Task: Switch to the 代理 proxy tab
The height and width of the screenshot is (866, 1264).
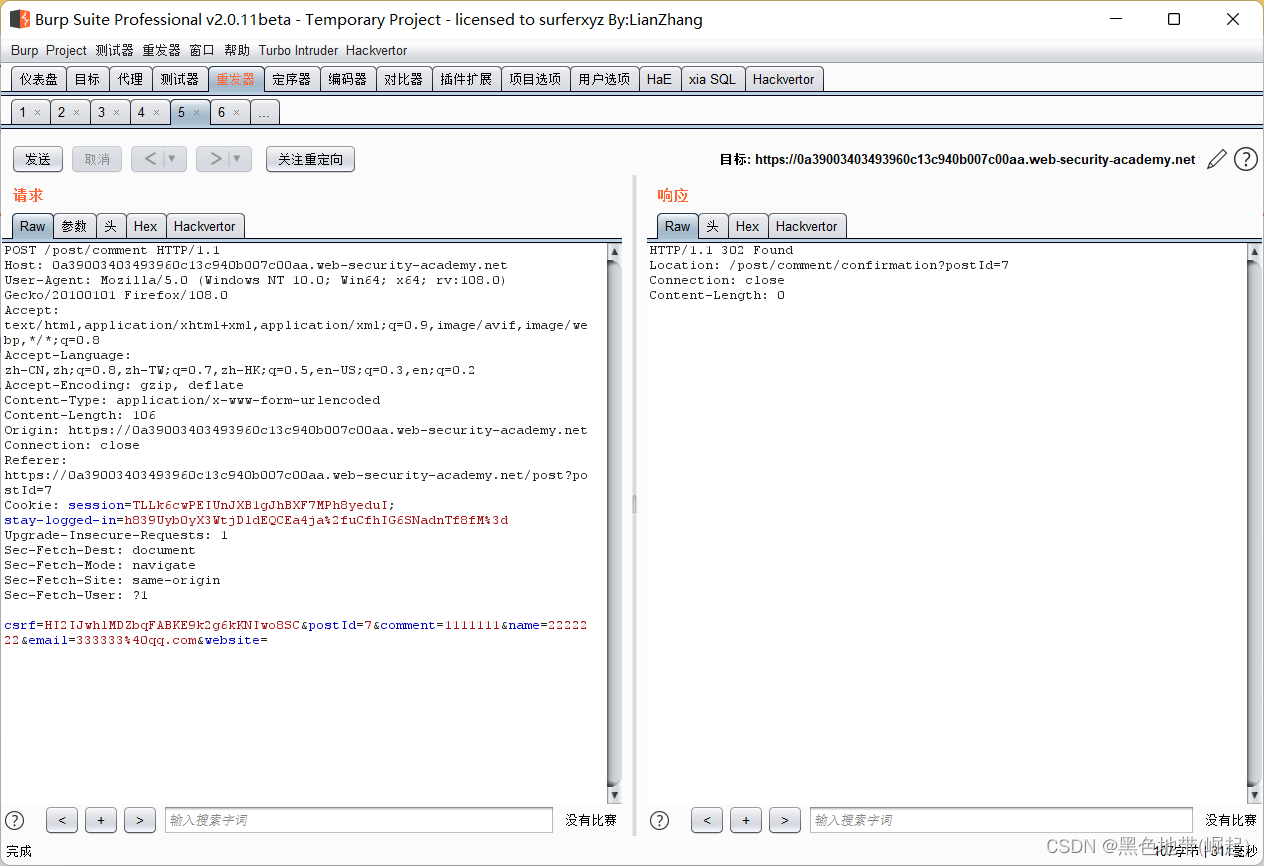Action: tap(130, 79)
